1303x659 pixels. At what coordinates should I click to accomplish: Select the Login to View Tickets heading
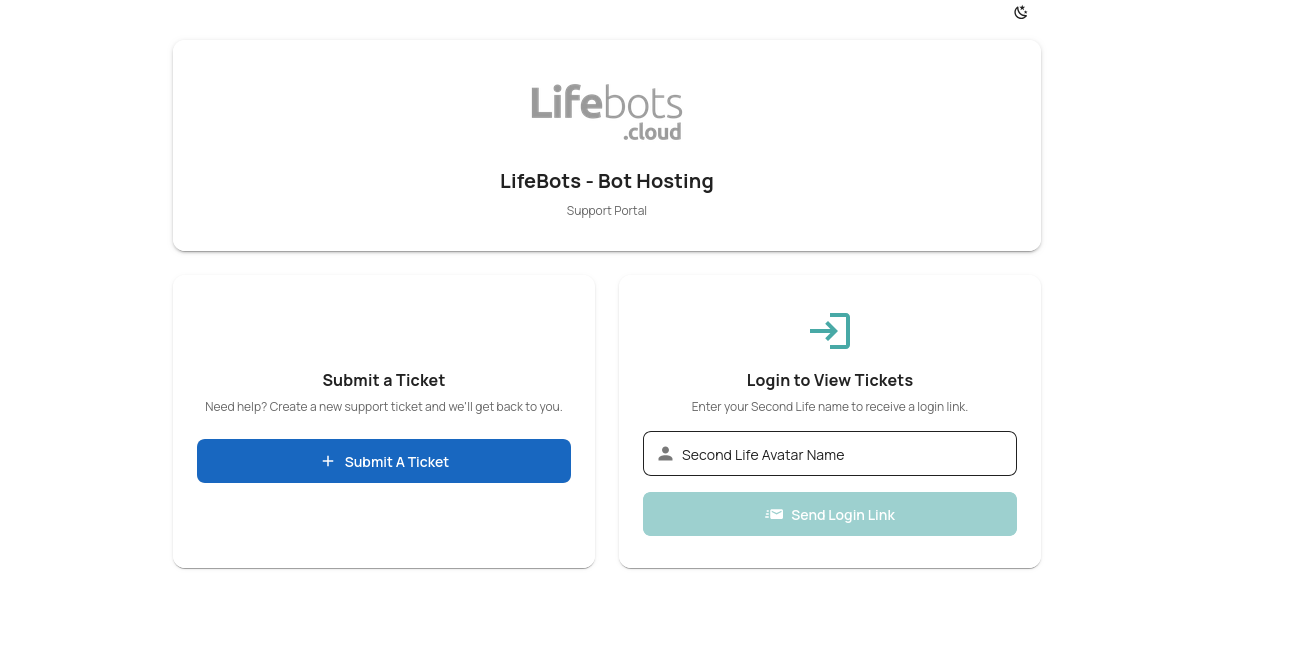coord(829,380)
